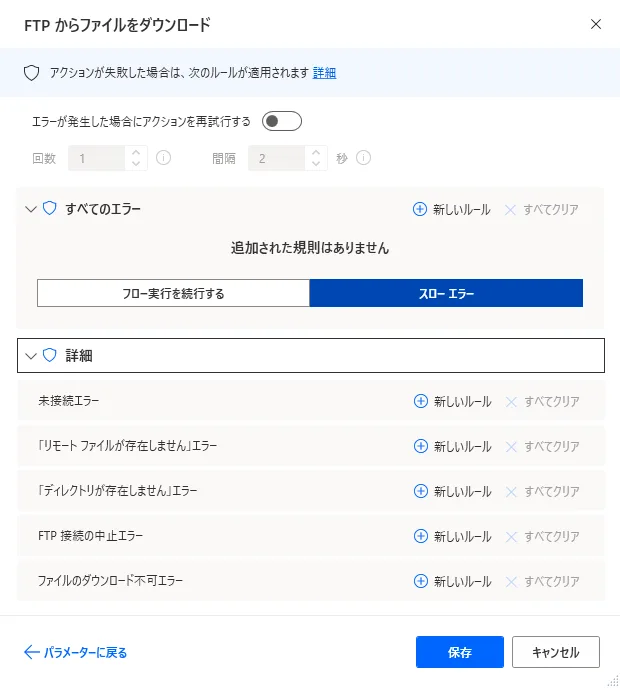
Task: Collapse the すべてのエラー section
Action: [30, 209]
